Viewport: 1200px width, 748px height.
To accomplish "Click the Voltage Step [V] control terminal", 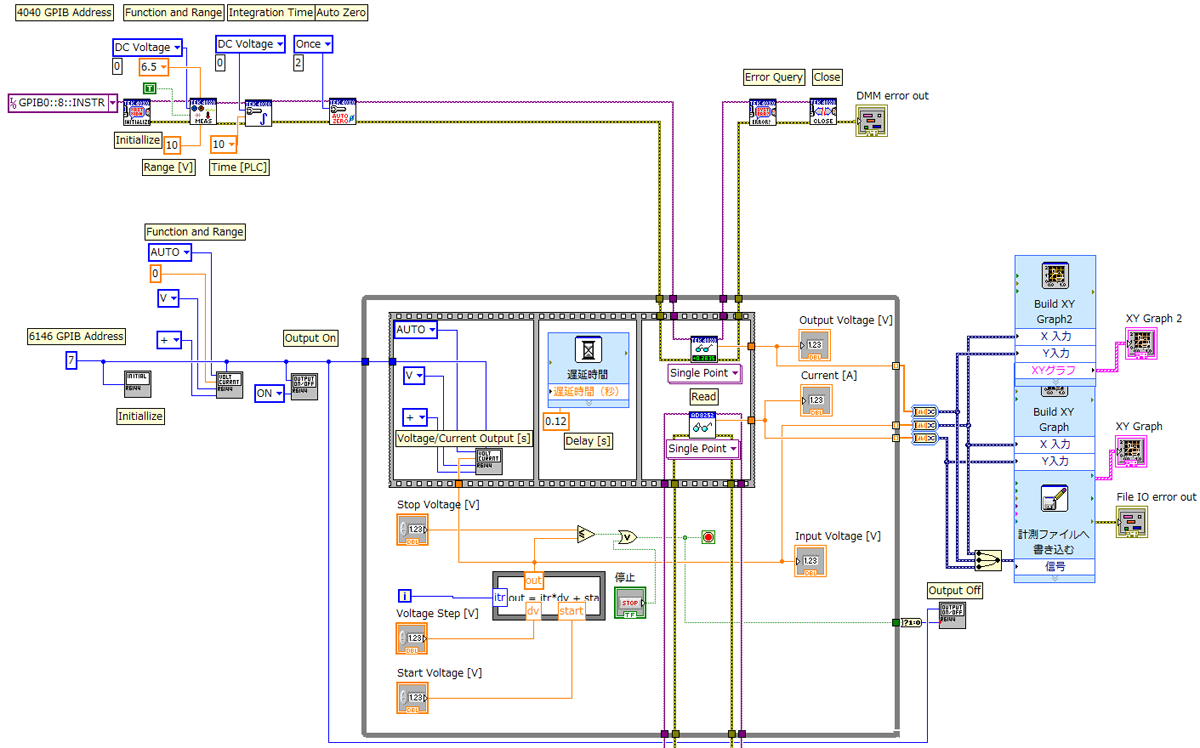I will (413, 638).
